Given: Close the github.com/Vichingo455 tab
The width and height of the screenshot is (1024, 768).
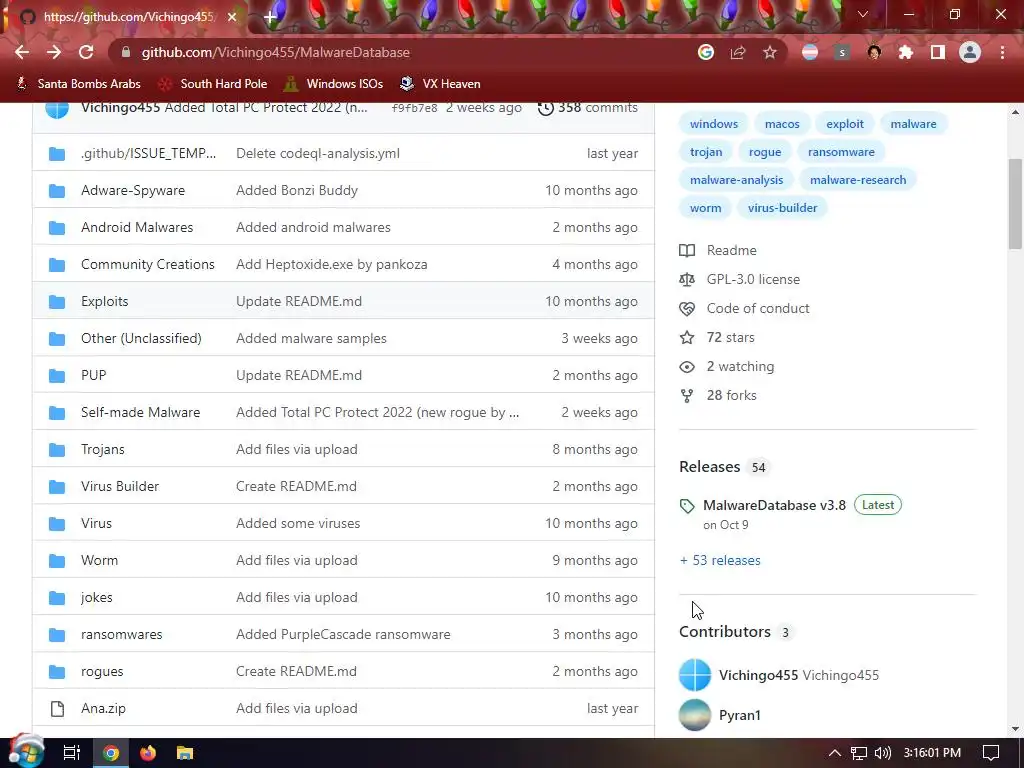Looking at the screenshot, I should tap(232, 17).
